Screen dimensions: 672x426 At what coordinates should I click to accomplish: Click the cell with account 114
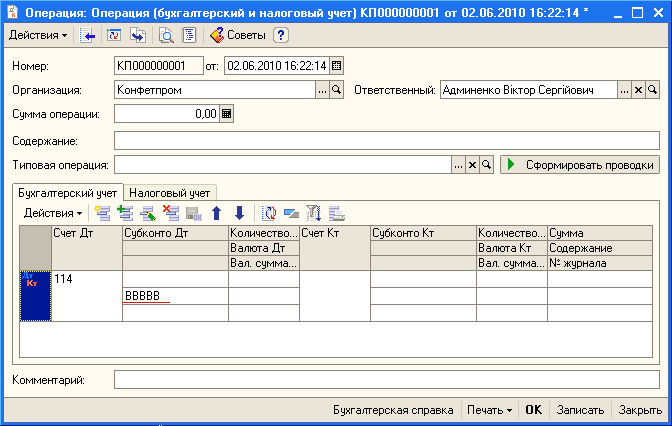pyautogui.click(x=87, y=296)
